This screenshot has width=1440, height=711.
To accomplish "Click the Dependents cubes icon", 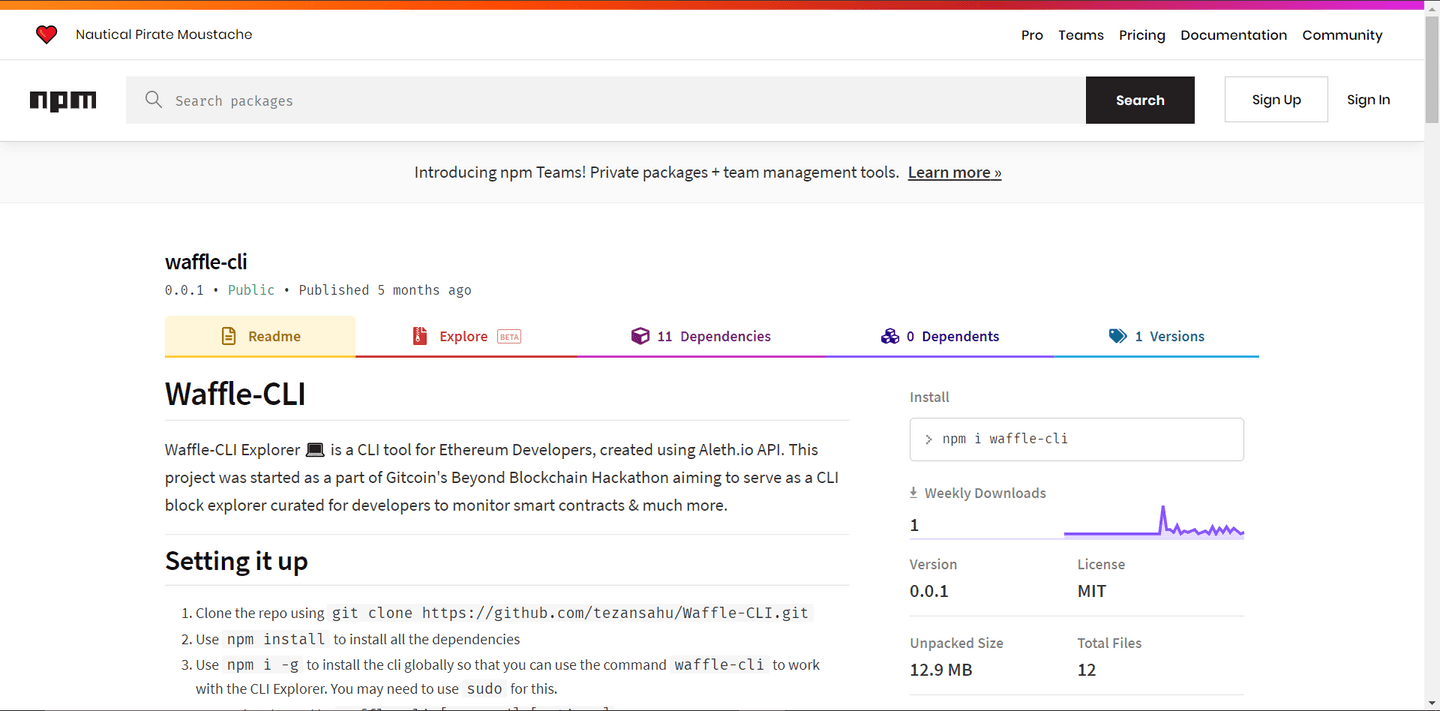I will (x=890, y=336).
